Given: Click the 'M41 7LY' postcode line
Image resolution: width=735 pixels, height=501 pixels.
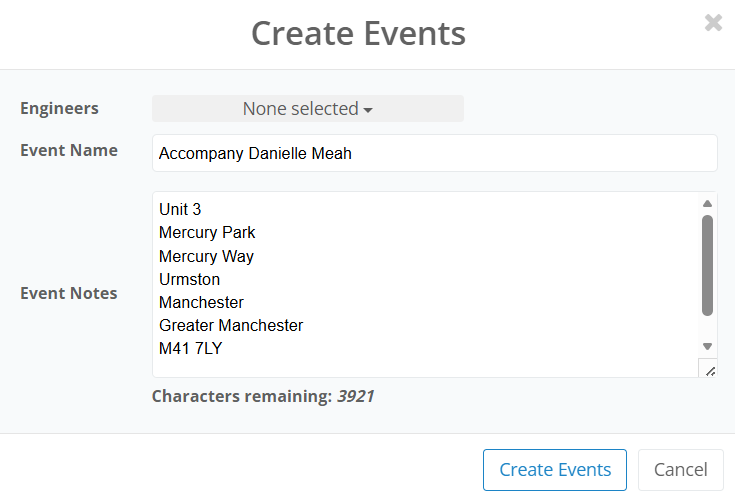Looking at the screenshot, I should [190, 348].
